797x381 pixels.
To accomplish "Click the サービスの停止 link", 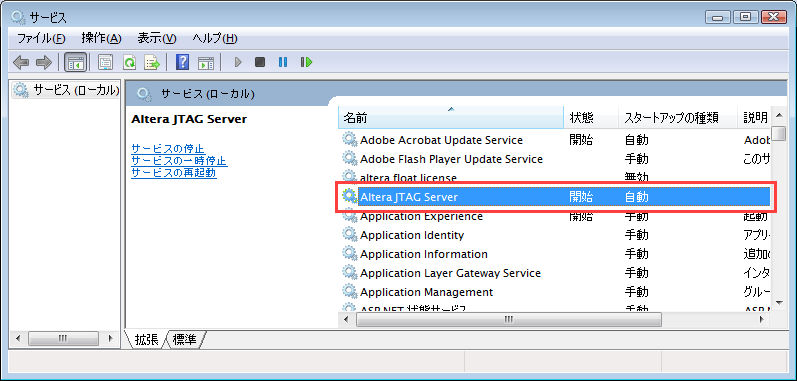I will (168, 149).
